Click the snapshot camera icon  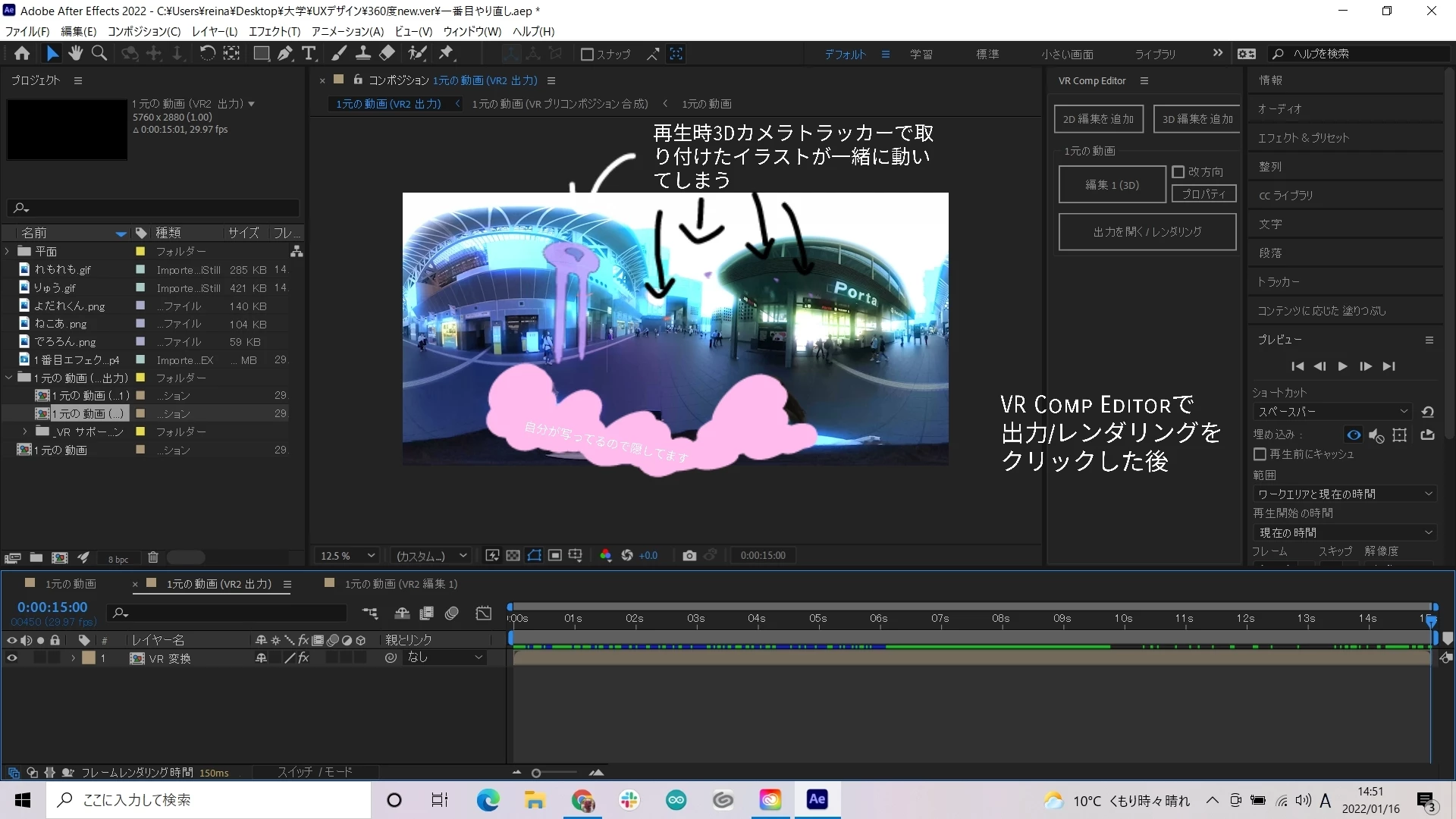click(689, 556)
